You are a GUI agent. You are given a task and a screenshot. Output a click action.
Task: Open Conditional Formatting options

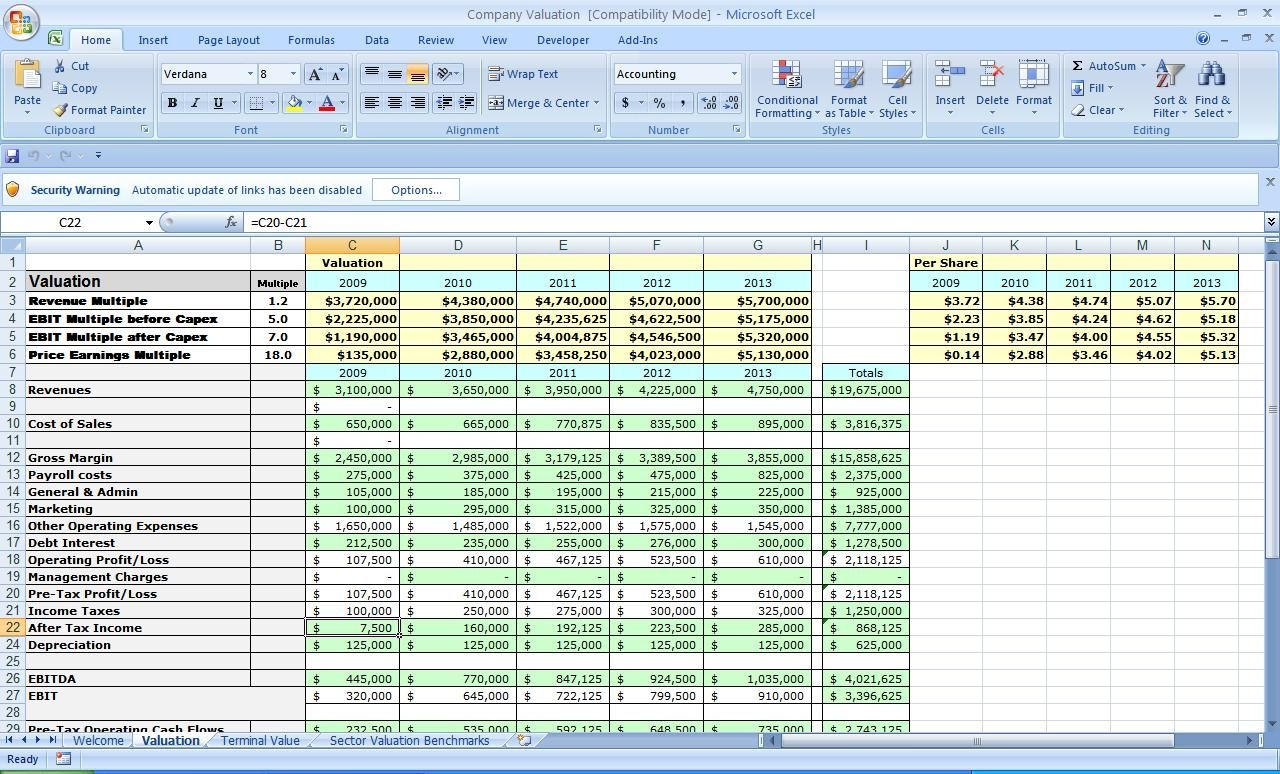(786, 90)
